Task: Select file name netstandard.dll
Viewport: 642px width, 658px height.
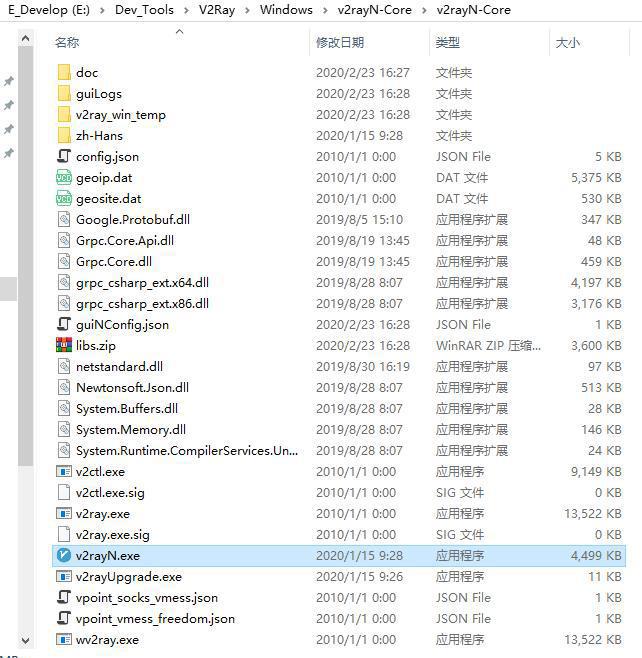Action: pos(119,367)
